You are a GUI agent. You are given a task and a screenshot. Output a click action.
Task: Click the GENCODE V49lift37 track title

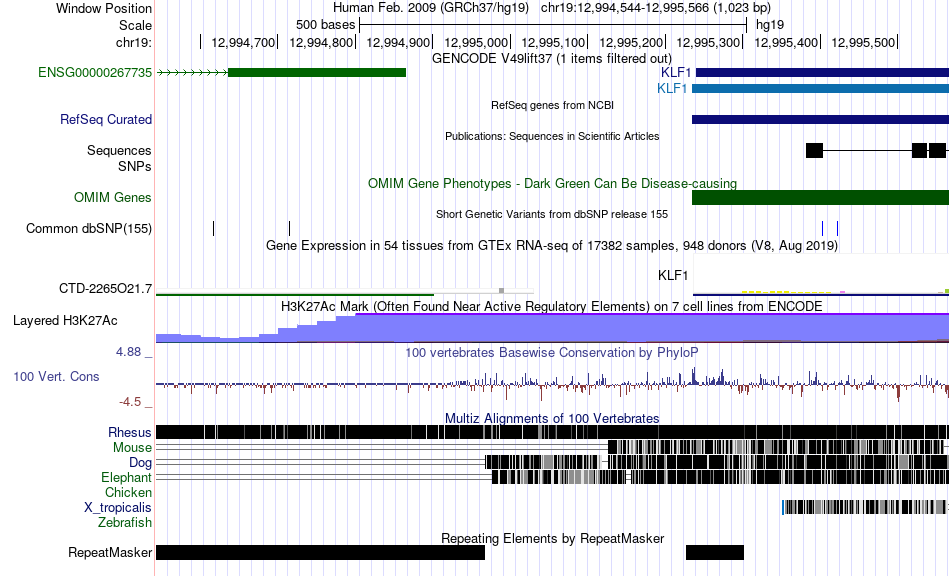[552, 59]
